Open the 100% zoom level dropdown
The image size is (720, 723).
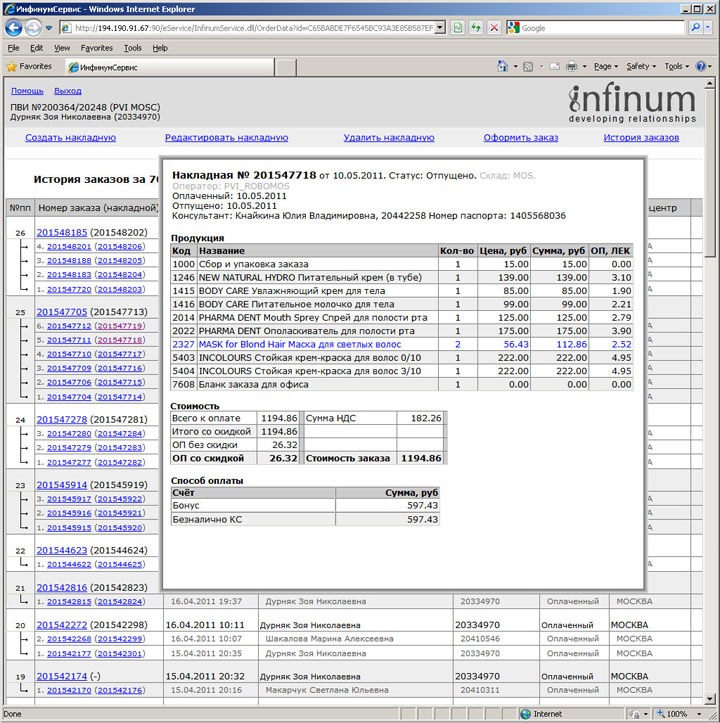(x=699, y=714)
